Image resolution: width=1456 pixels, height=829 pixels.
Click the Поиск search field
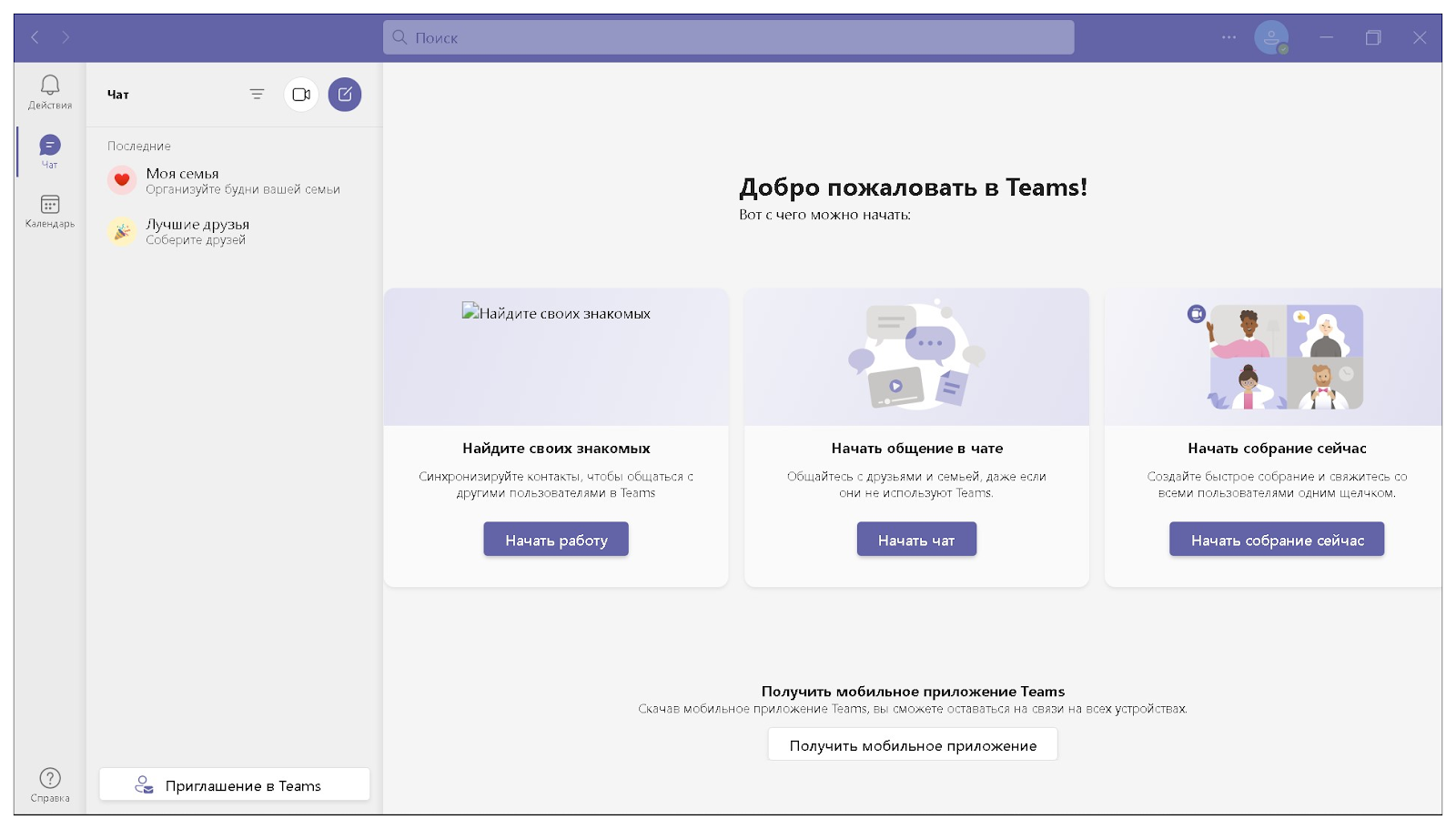pos(728,37)
